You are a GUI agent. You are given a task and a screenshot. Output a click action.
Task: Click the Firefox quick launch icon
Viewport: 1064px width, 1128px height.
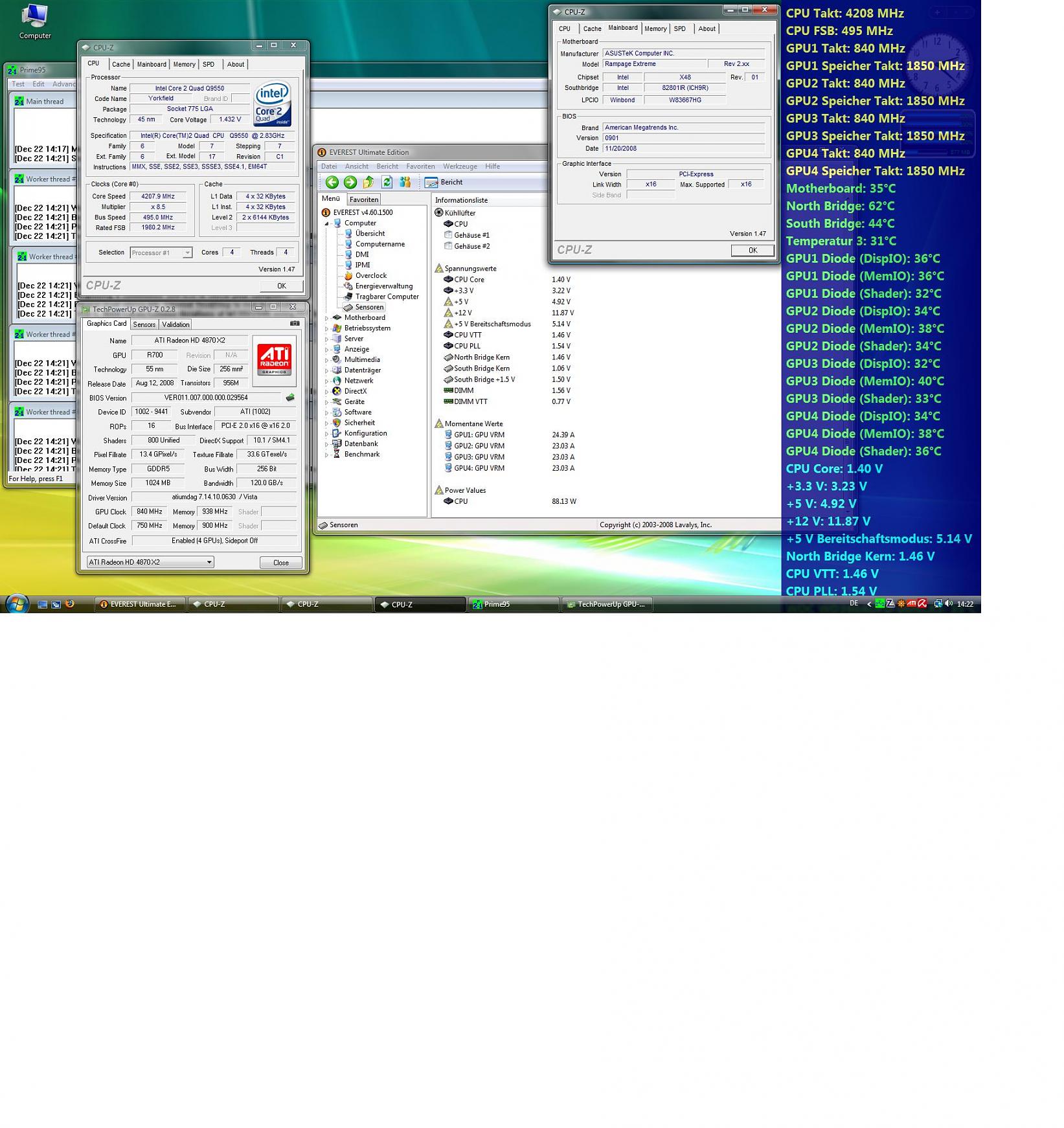pos(70,604)
